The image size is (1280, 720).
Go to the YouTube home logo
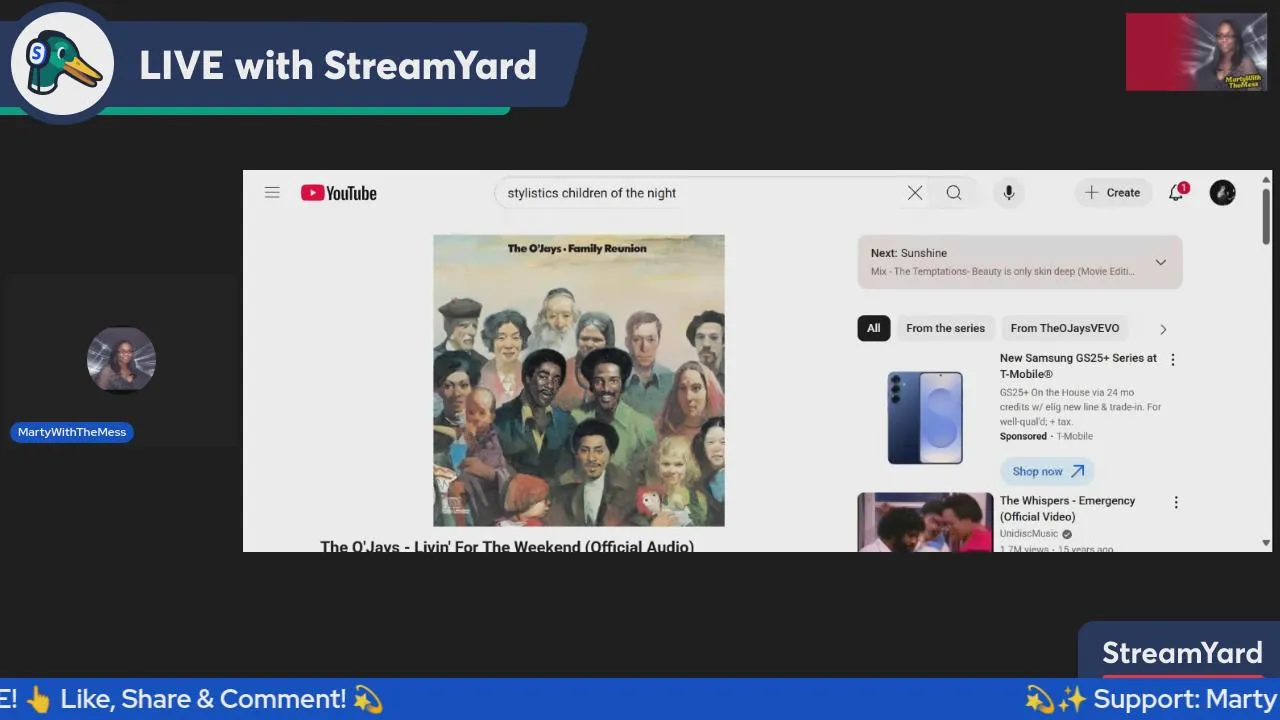tap(339, 193)
